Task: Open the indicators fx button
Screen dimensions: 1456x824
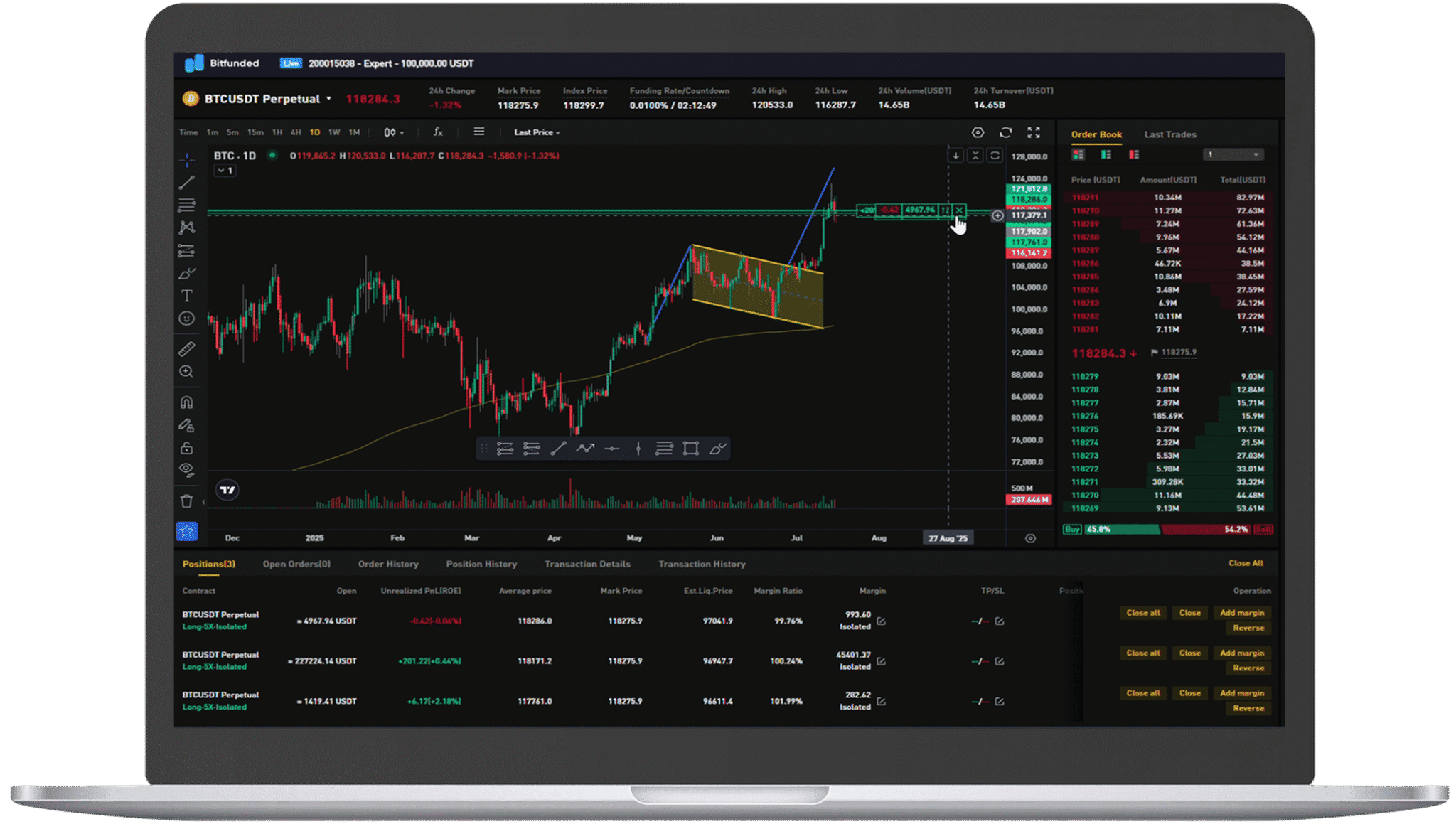Action: [438, 132]
